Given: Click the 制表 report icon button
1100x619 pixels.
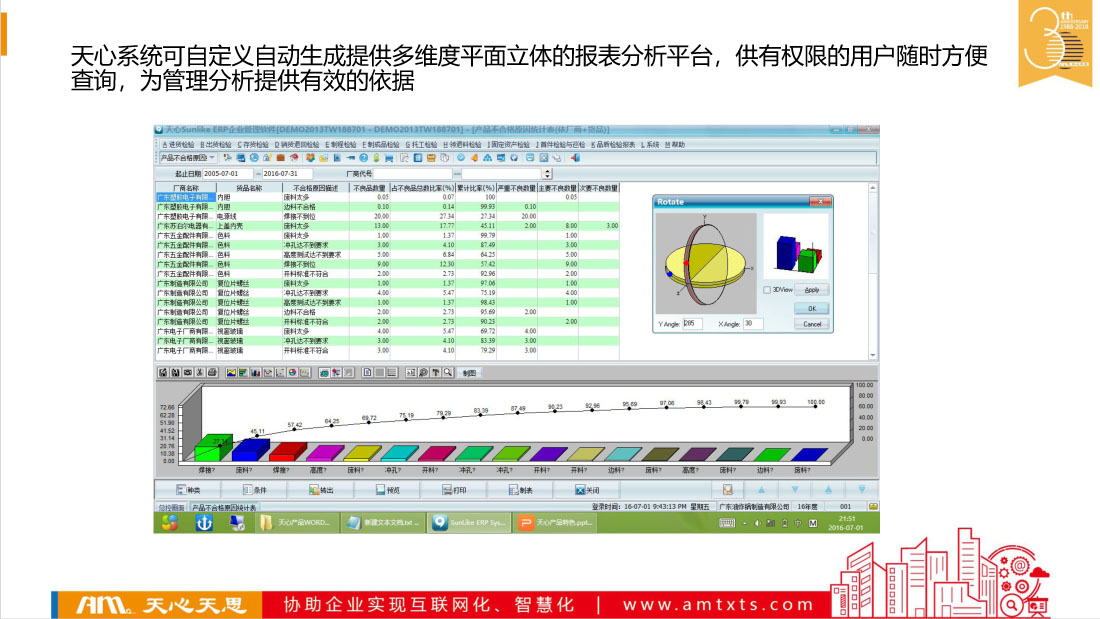Looking at the screenshot, I should coord(520,490).
